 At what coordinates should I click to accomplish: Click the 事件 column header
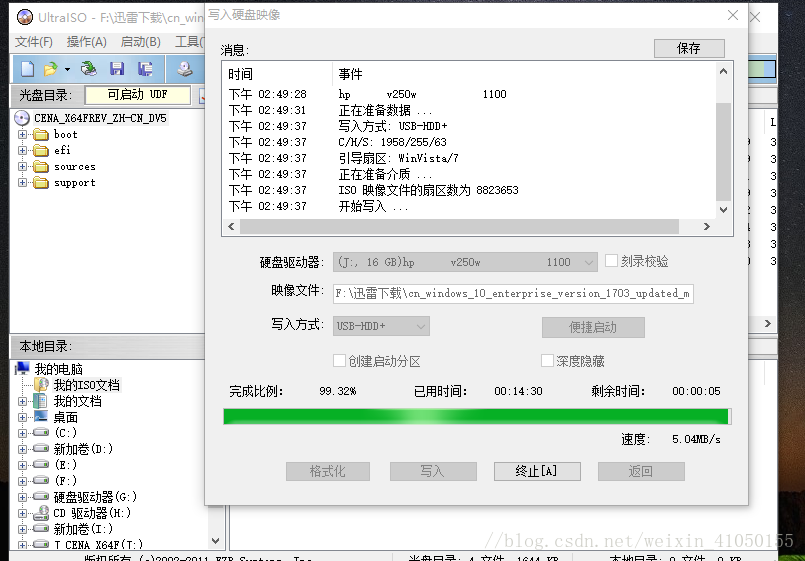click(x=350, y=74)
